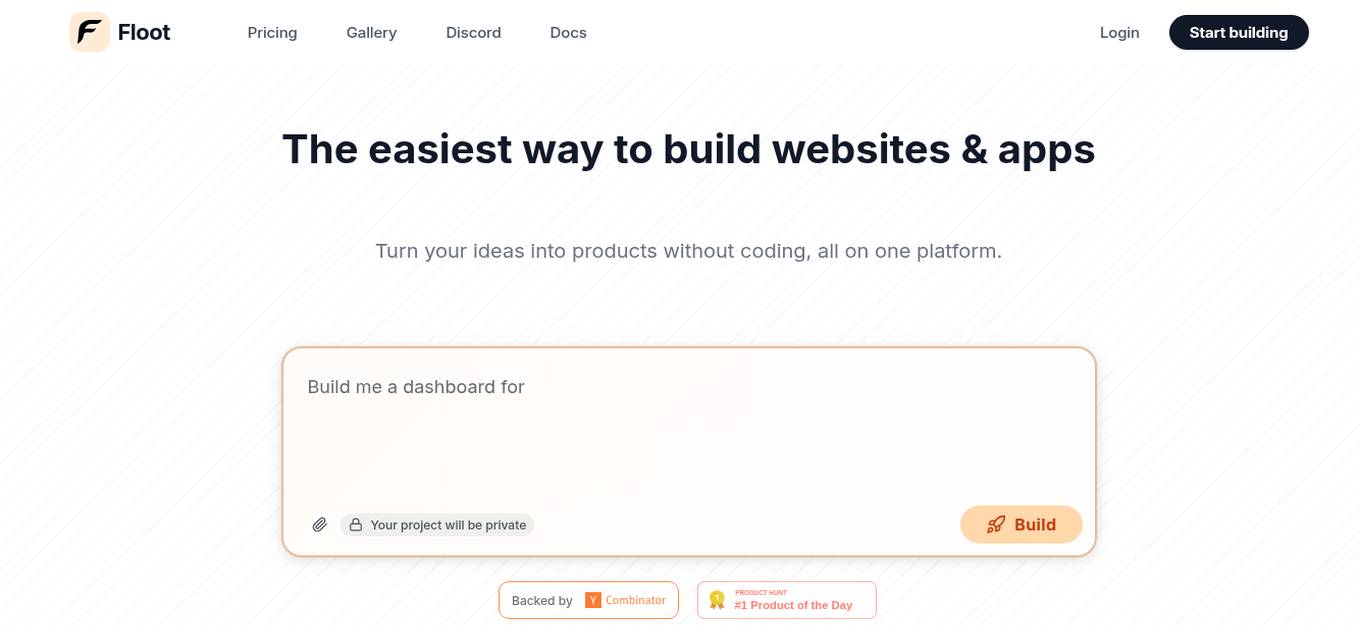1360x626 pixels.
Task: Navigate to Docs
Action: pos(568,33)
